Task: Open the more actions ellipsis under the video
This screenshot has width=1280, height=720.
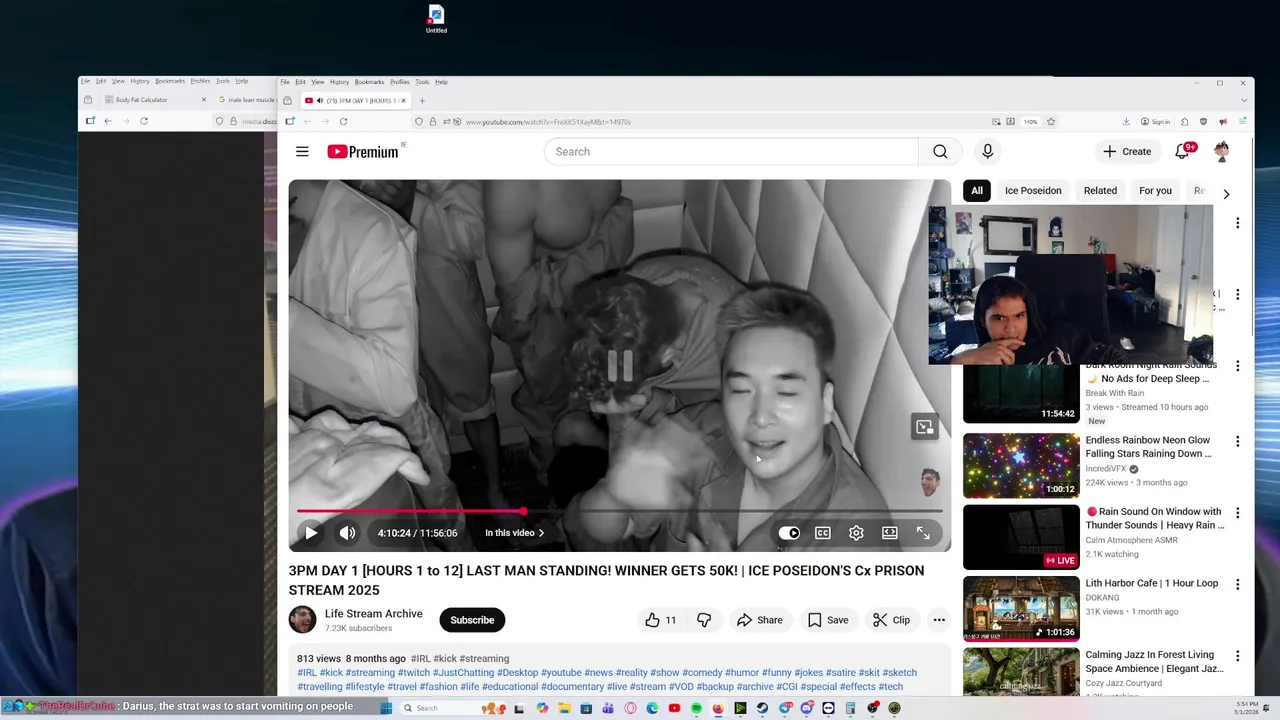Action: (939, 620)
